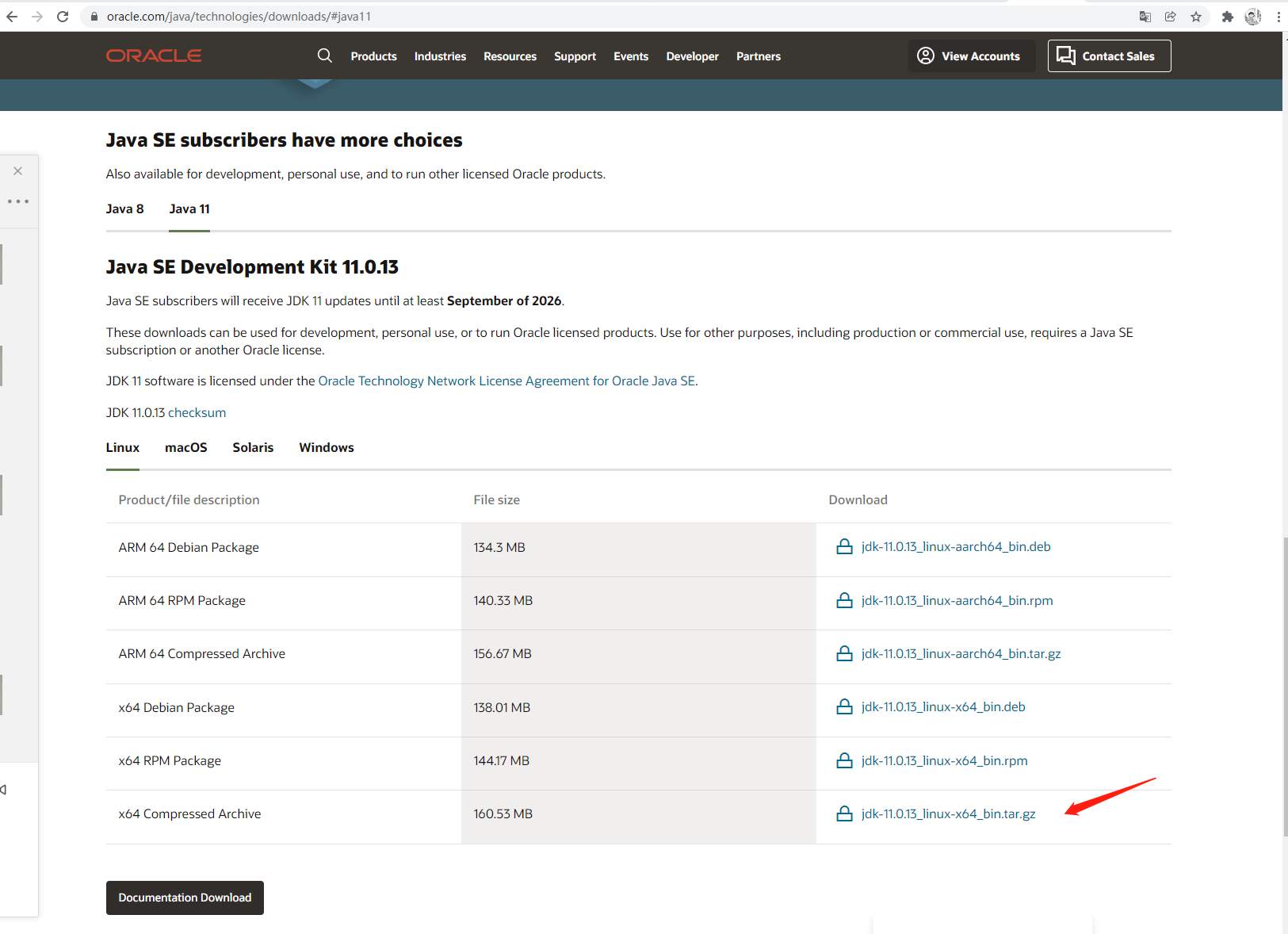The height and width of the screenshot is (934, 1288).
Task: Open the translate page icon
Action: coord(1145,17)
